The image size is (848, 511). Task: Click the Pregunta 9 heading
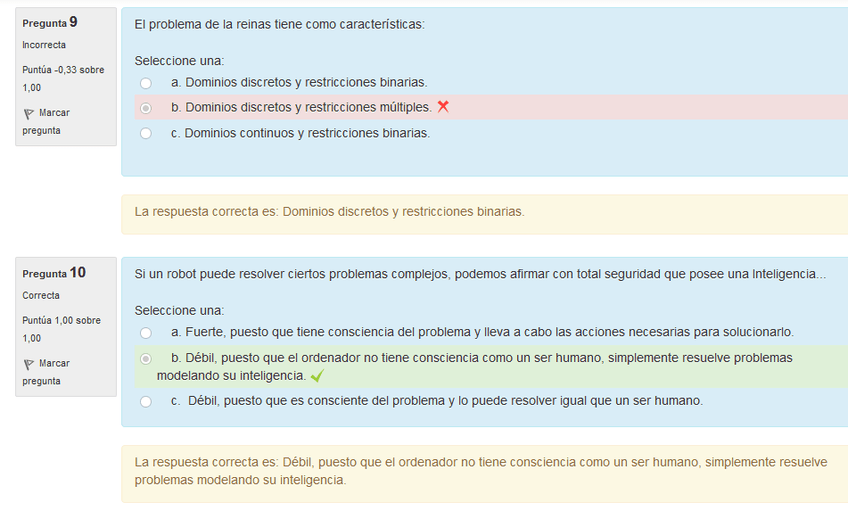tap(50, 23)
